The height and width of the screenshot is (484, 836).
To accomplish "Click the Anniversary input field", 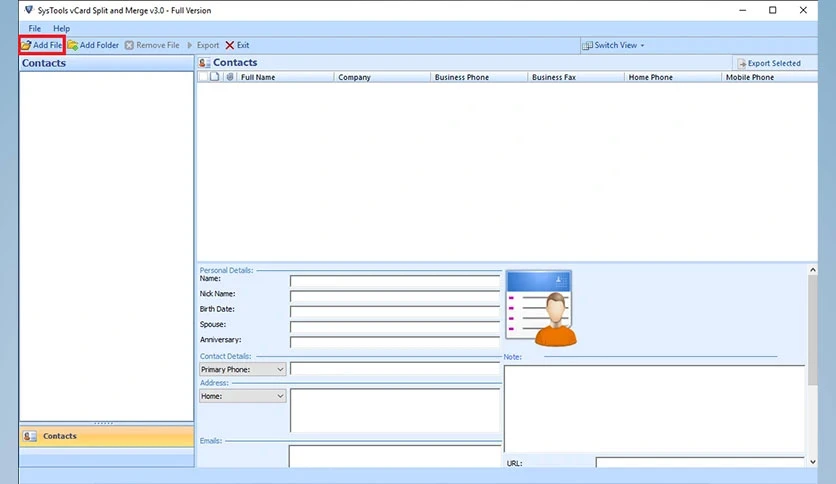I will pos(395,342).
